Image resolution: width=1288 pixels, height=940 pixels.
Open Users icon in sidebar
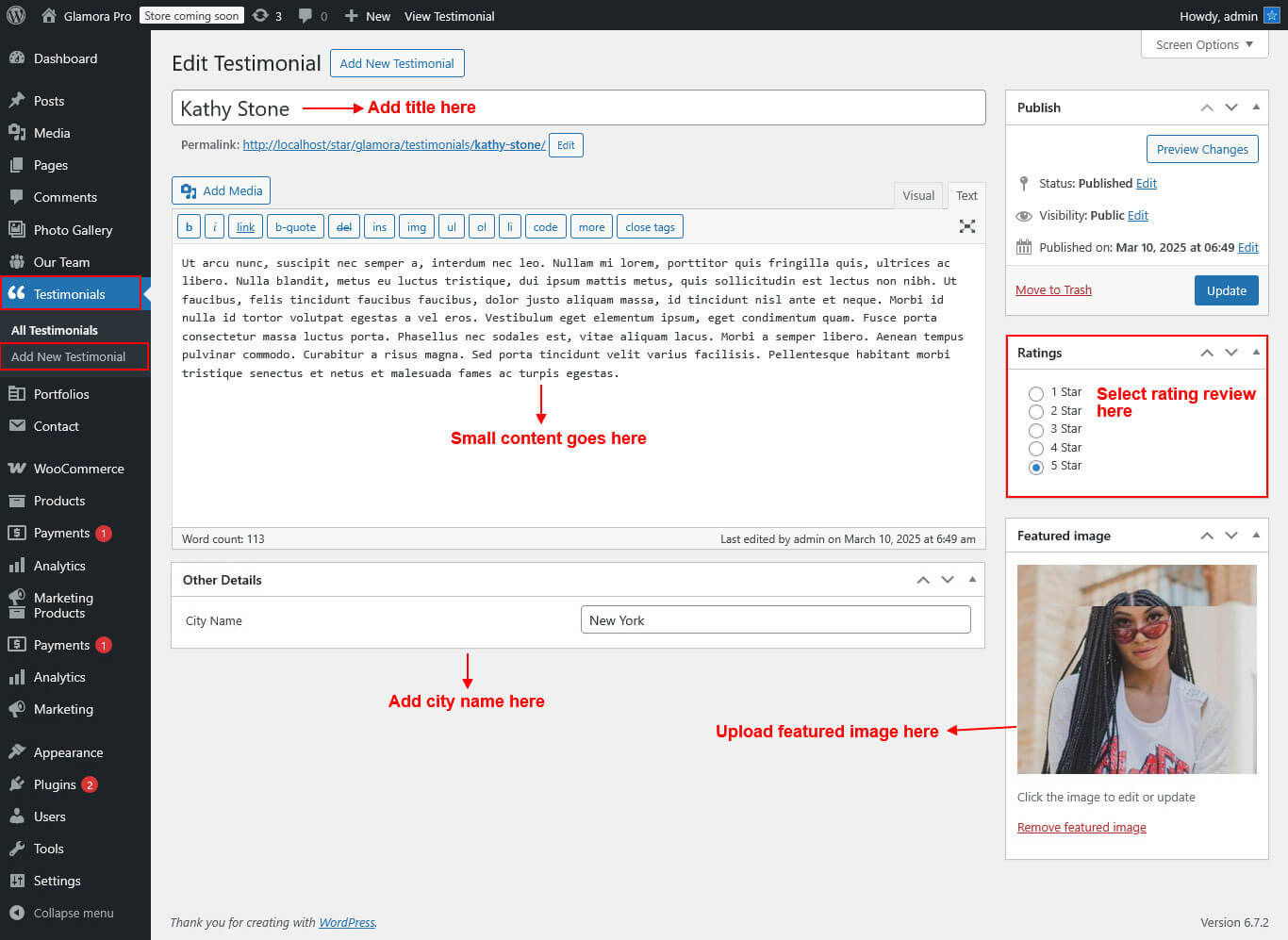(x=16, y=816)
